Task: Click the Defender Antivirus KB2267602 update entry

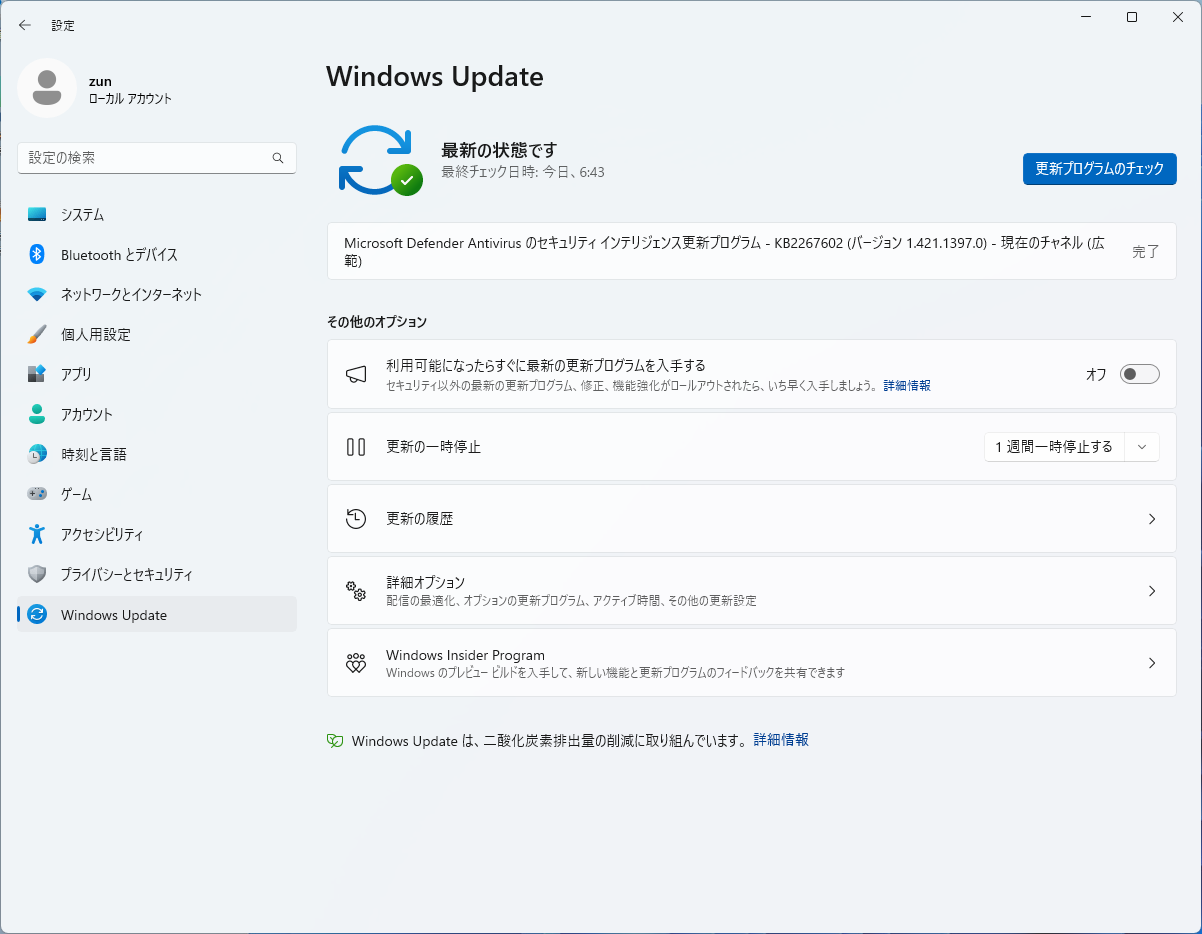Action: point(751,251)
